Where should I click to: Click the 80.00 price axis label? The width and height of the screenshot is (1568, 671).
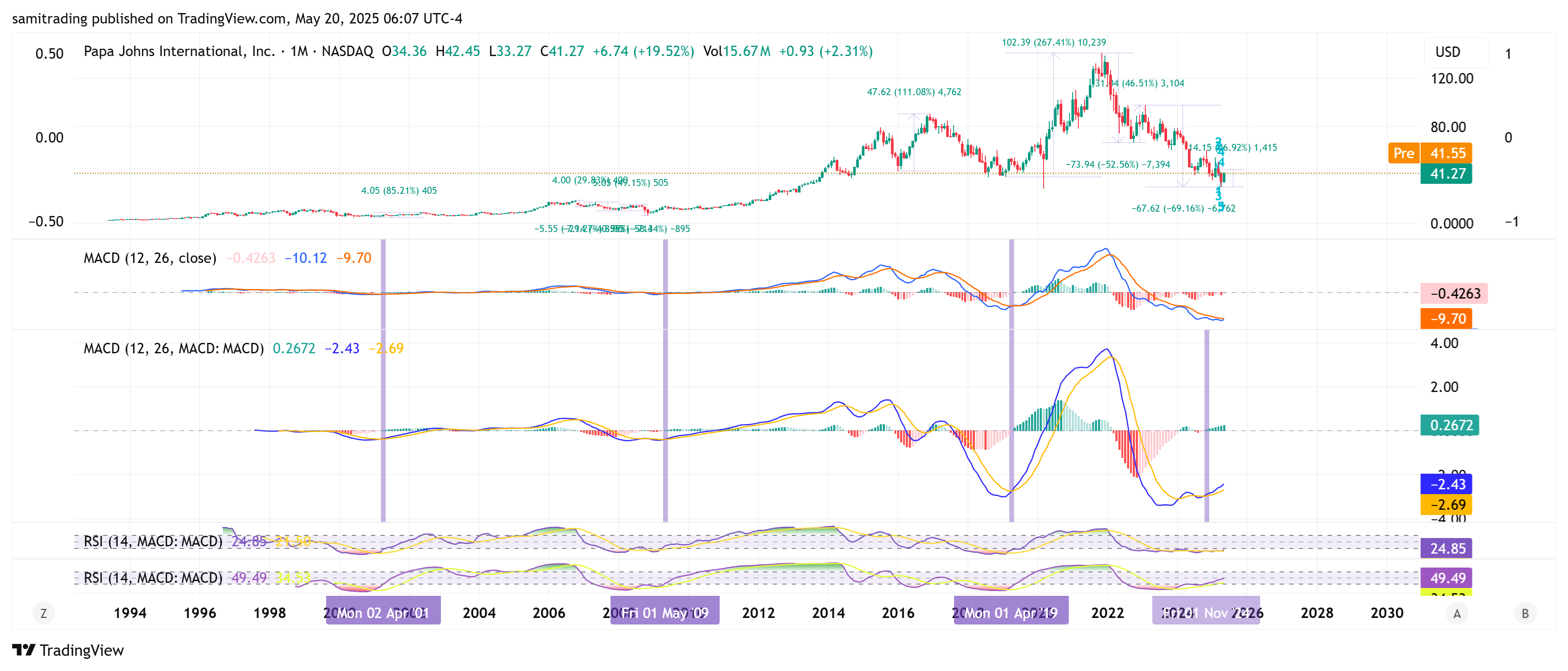(x=1448, y=127)
